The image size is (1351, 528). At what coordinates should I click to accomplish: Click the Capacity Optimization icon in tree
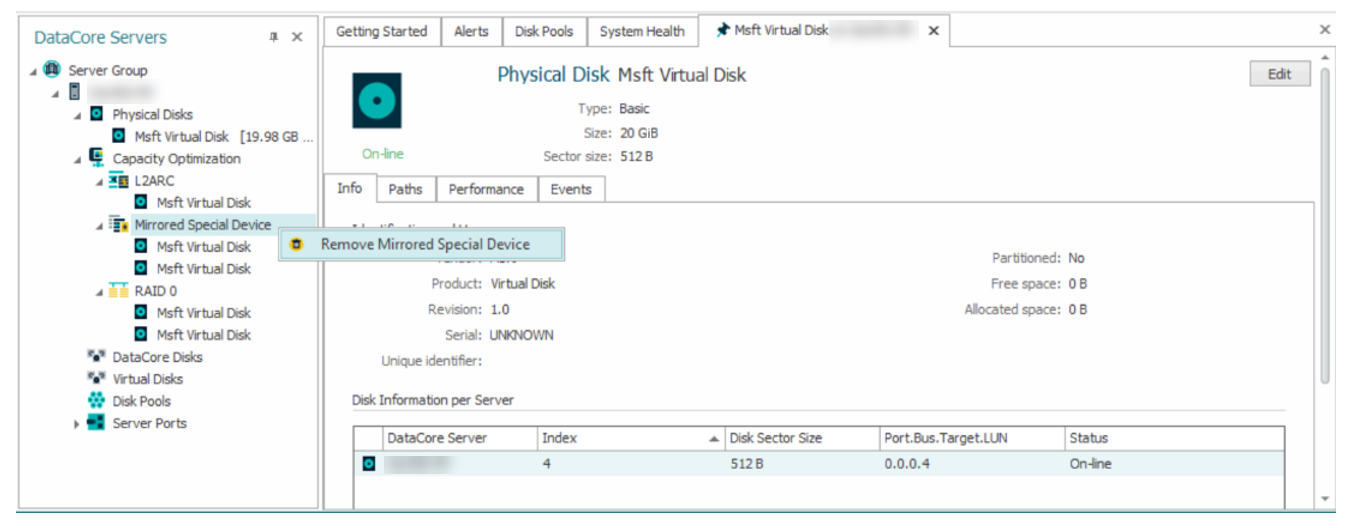(97, 158)
